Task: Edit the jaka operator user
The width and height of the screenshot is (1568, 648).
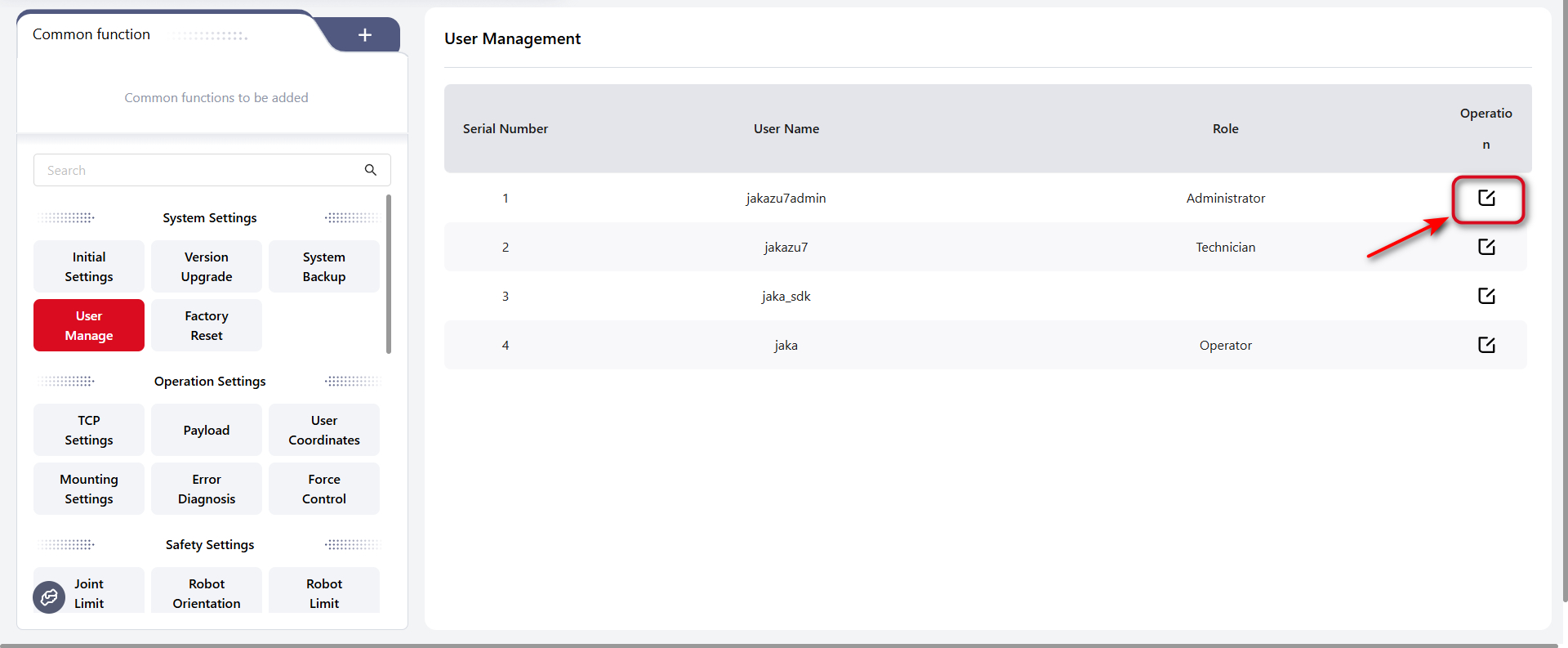Action: (1486, 345)
